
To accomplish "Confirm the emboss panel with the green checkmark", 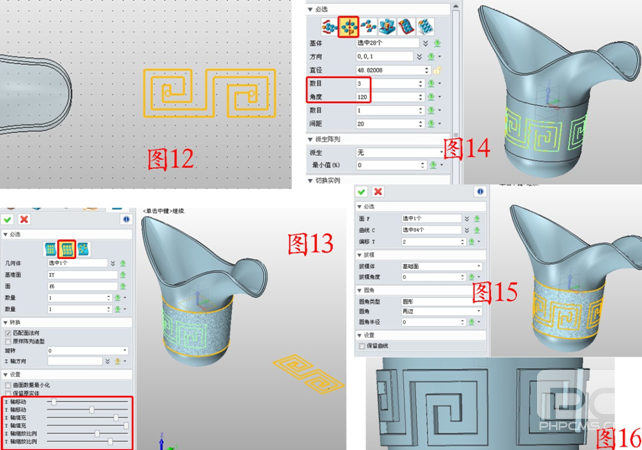I will tap(362, 192).
